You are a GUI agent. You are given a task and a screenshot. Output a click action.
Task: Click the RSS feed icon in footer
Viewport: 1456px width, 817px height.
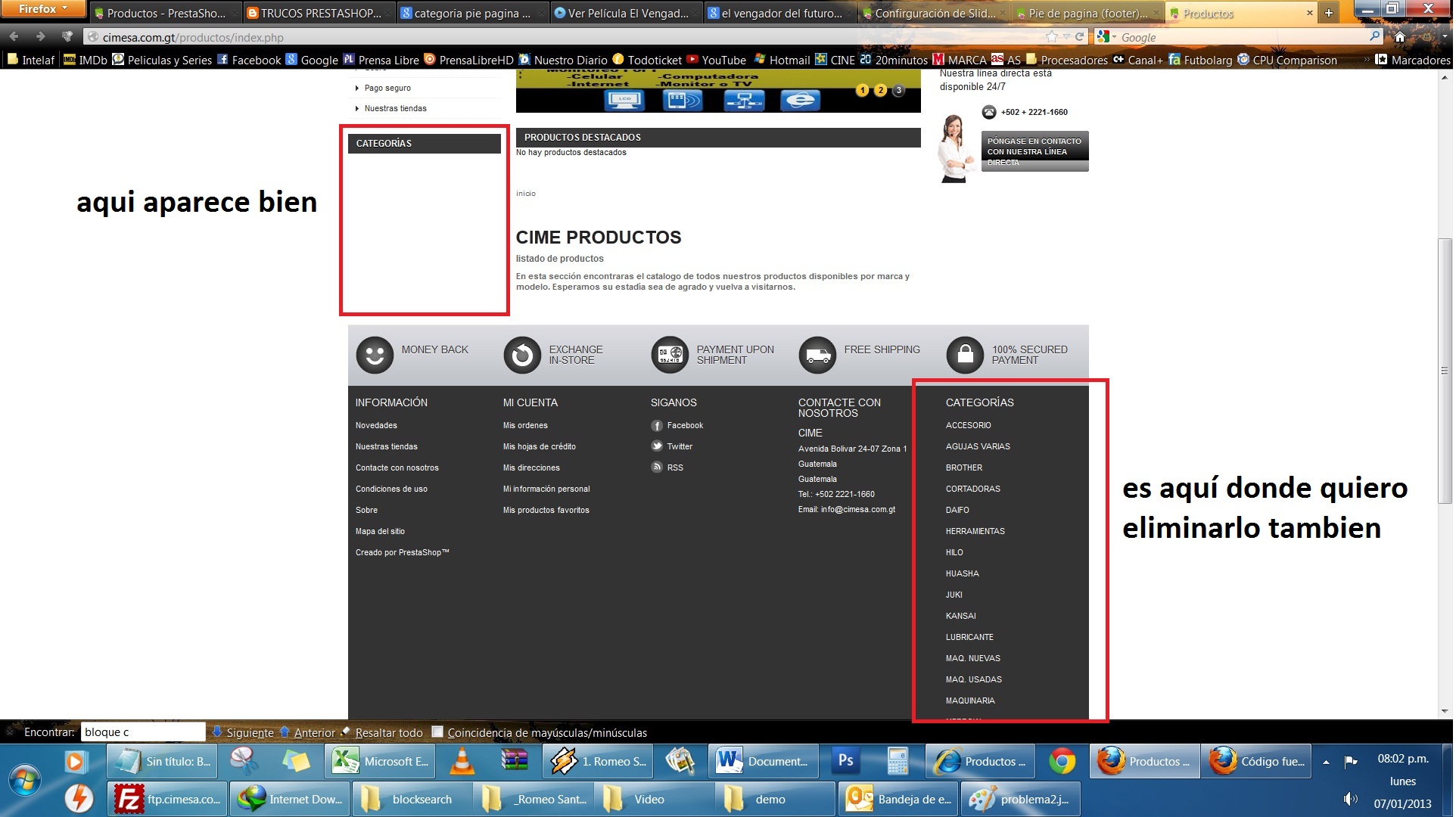pos(657,468)
